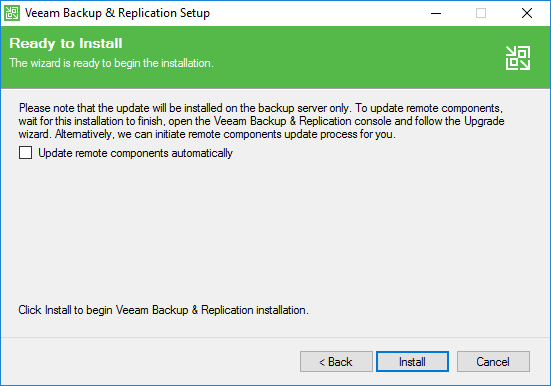
Task: Click the greyed-out maximize button
Action: (x=481, y=13)
